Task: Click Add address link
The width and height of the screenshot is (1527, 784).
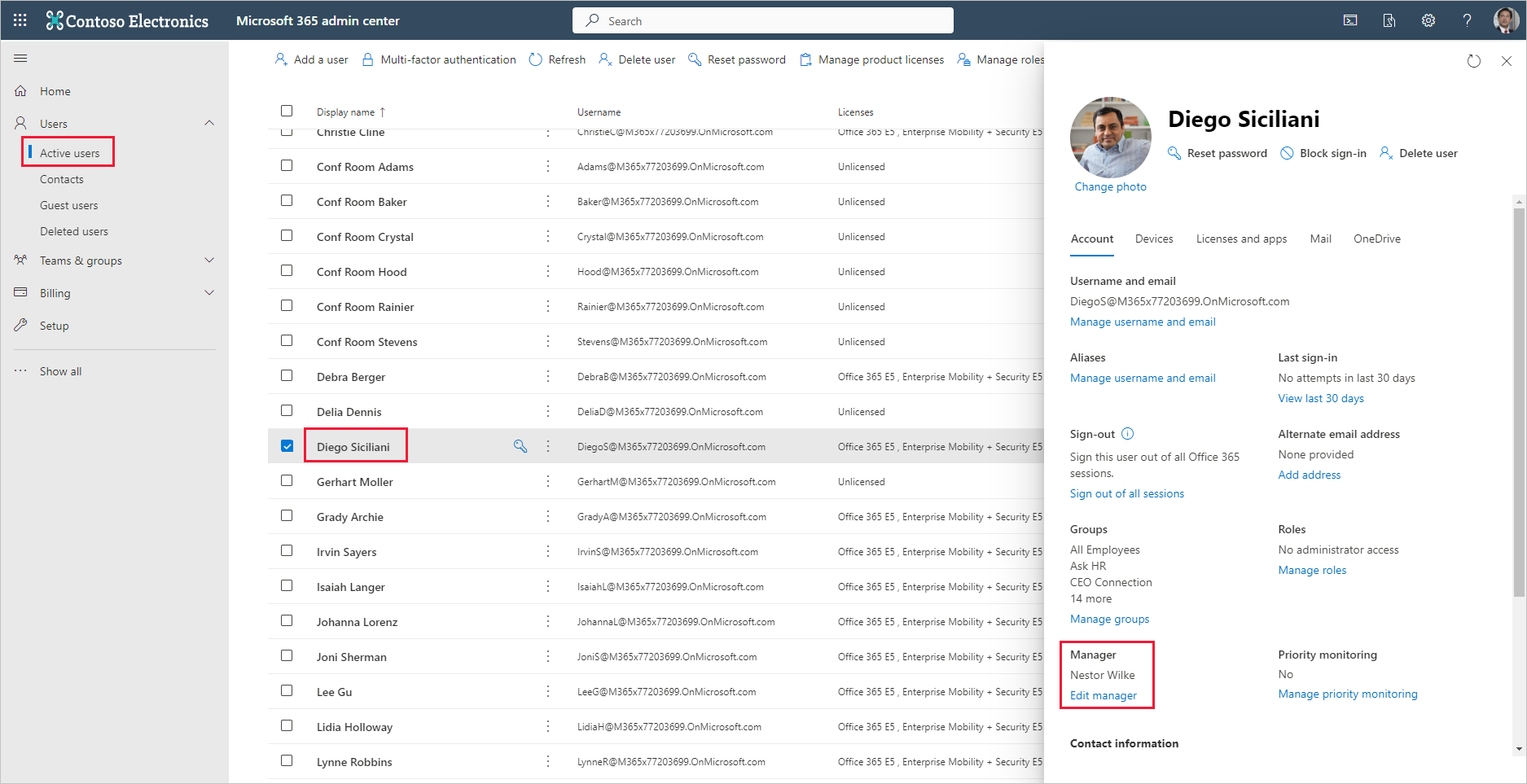Action: (x=1310, y=475)
